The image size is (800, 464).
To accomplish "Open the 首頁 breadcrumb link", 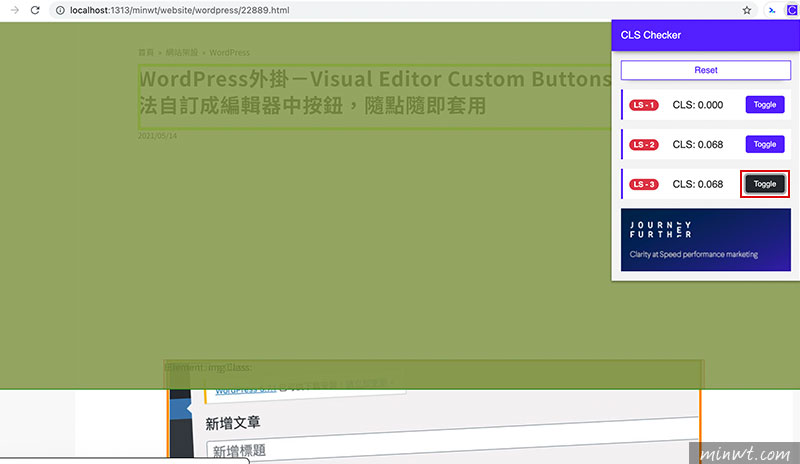I will (x=145, y=53).
